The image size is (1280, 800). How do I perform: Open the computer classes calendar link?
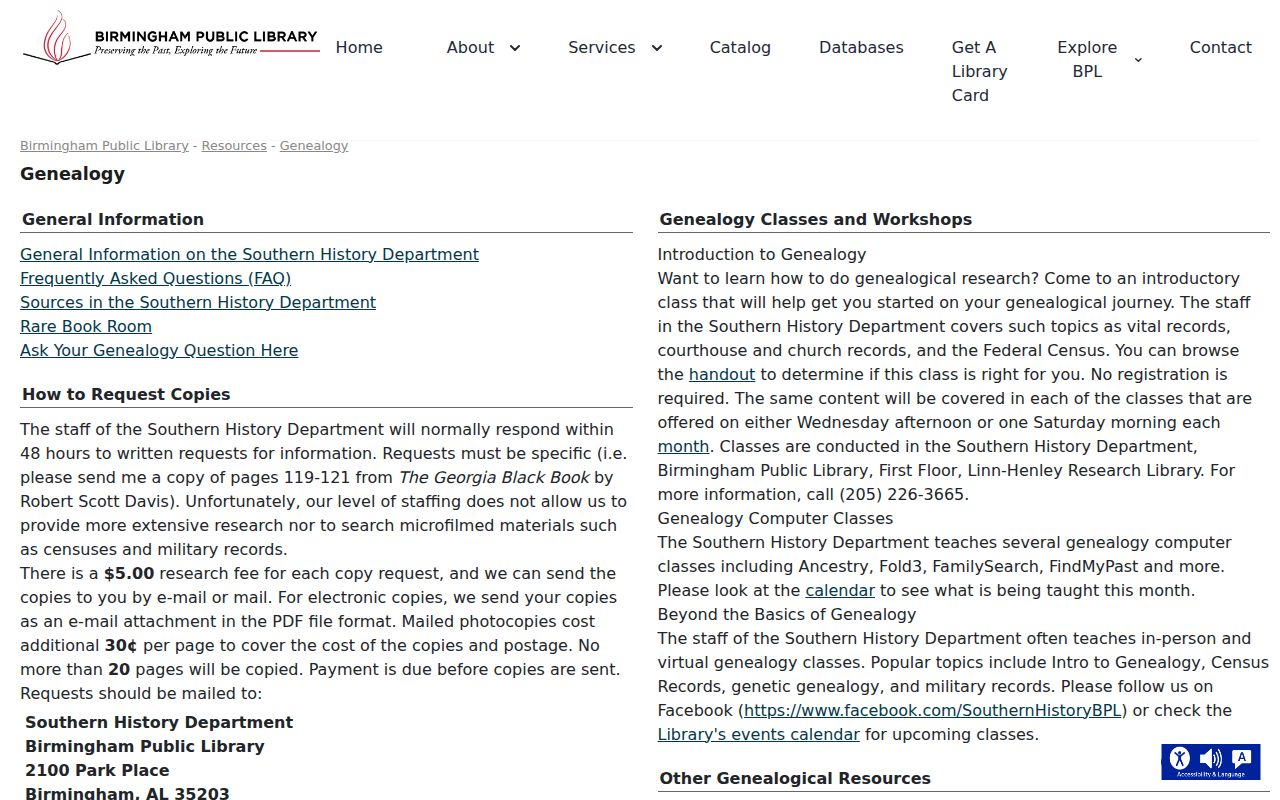pos(840,590)
